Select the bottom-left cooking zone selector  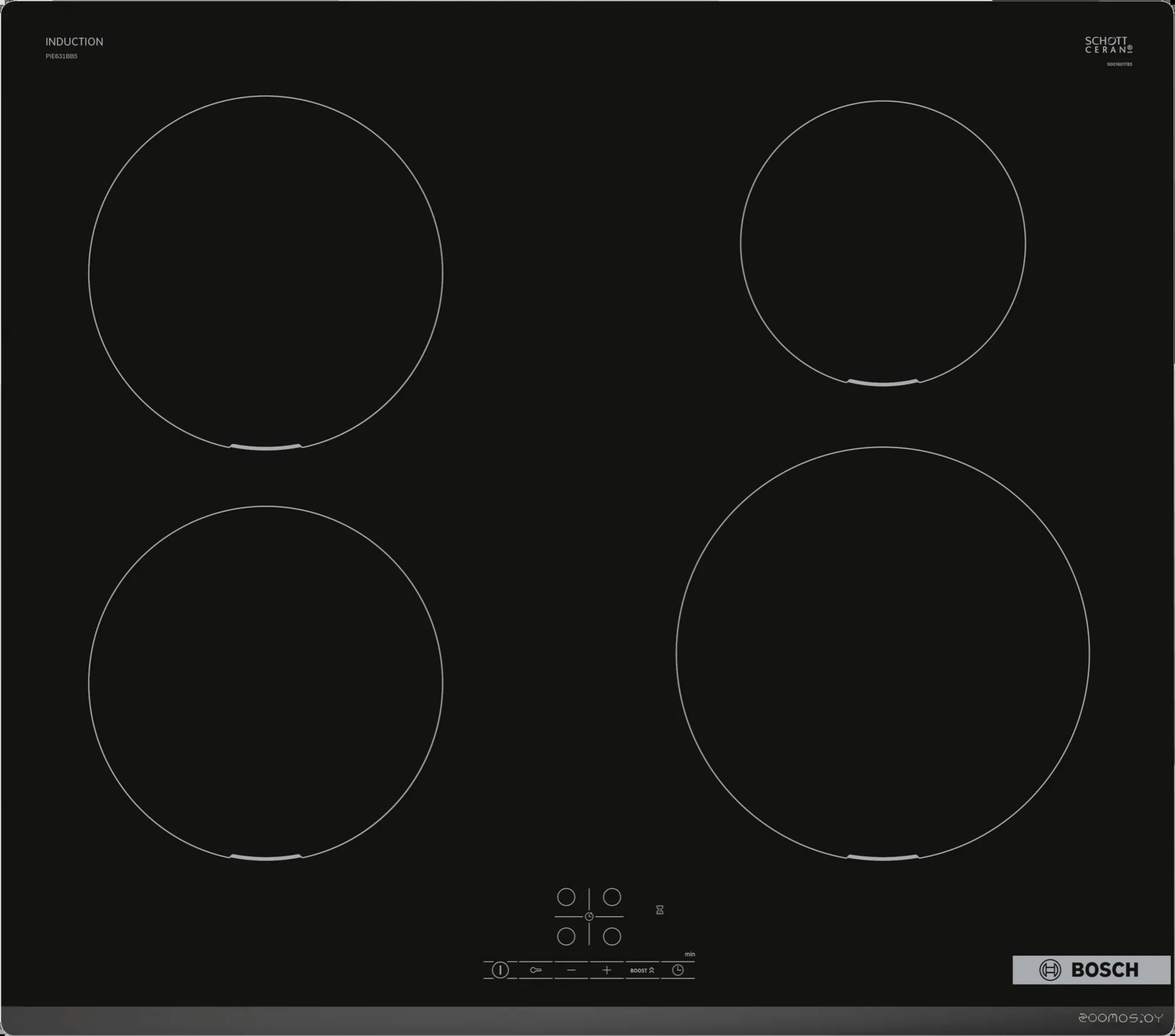pyautogui.click(x=566, y=936)
